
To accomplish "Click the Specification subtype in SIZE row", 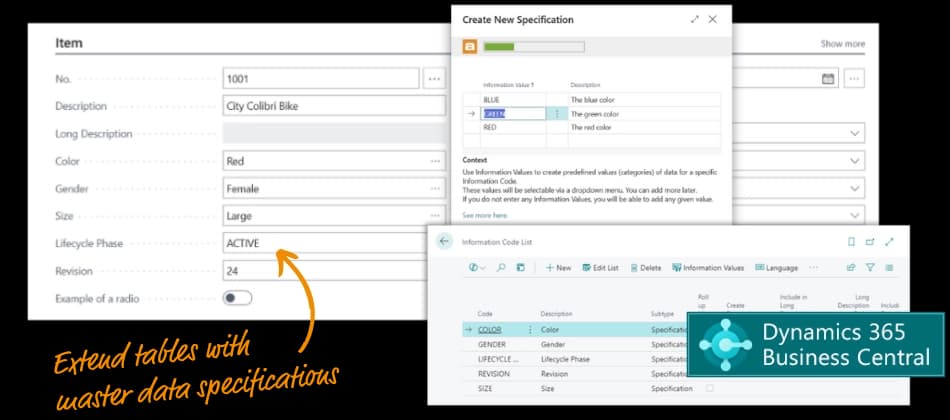I will coord(671,388).
